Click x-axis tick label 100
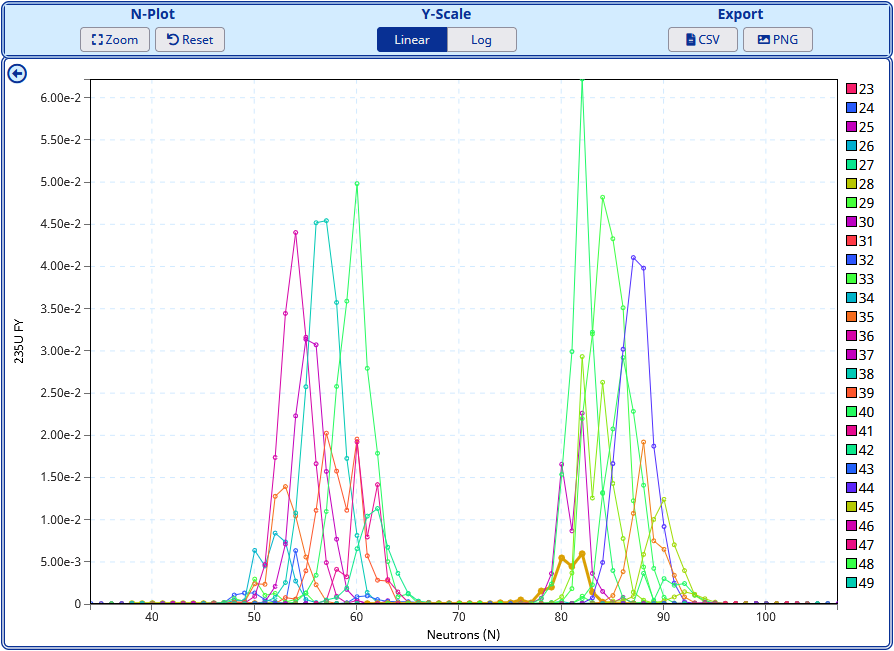Screen dimensions: 894x651 pyautogui.click(x=766, y=617)
